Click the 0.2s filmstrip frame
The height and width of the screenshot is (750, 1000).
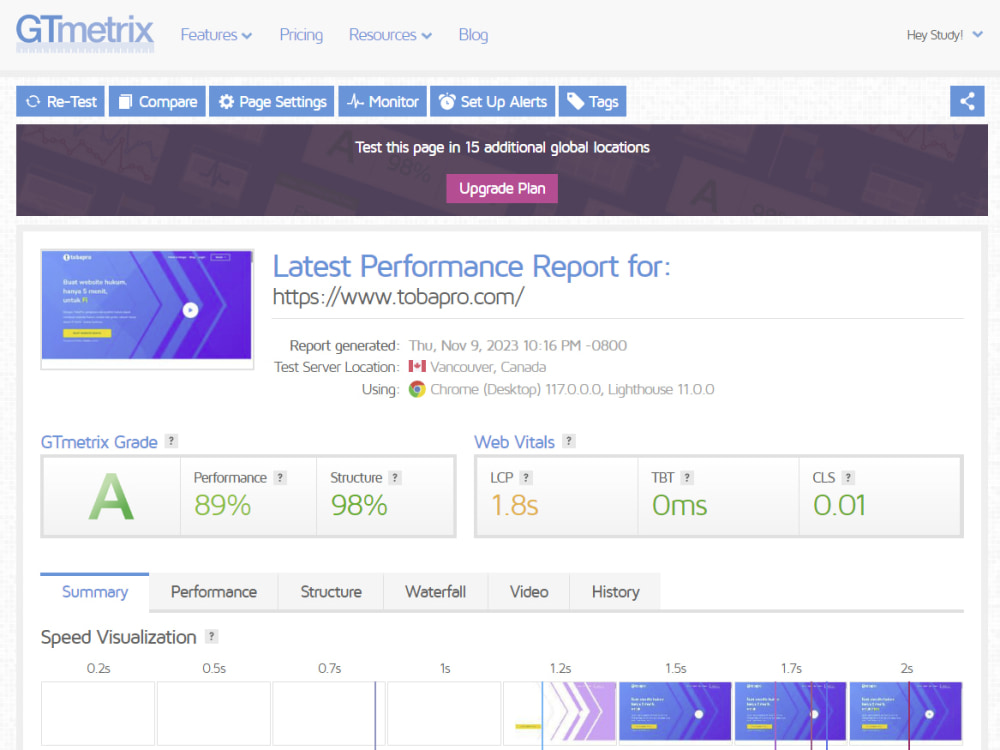(x=98, y=712)
